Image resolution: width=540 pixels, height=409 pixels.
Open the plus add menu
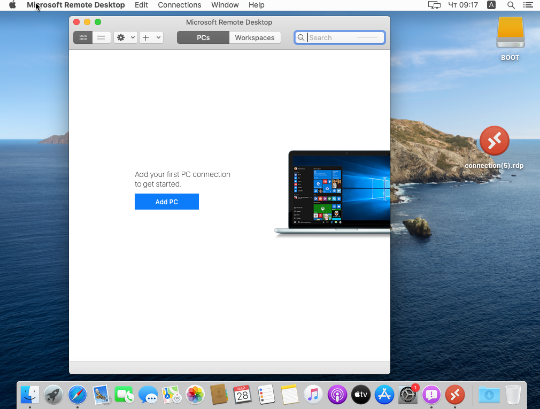pos(151,38)
